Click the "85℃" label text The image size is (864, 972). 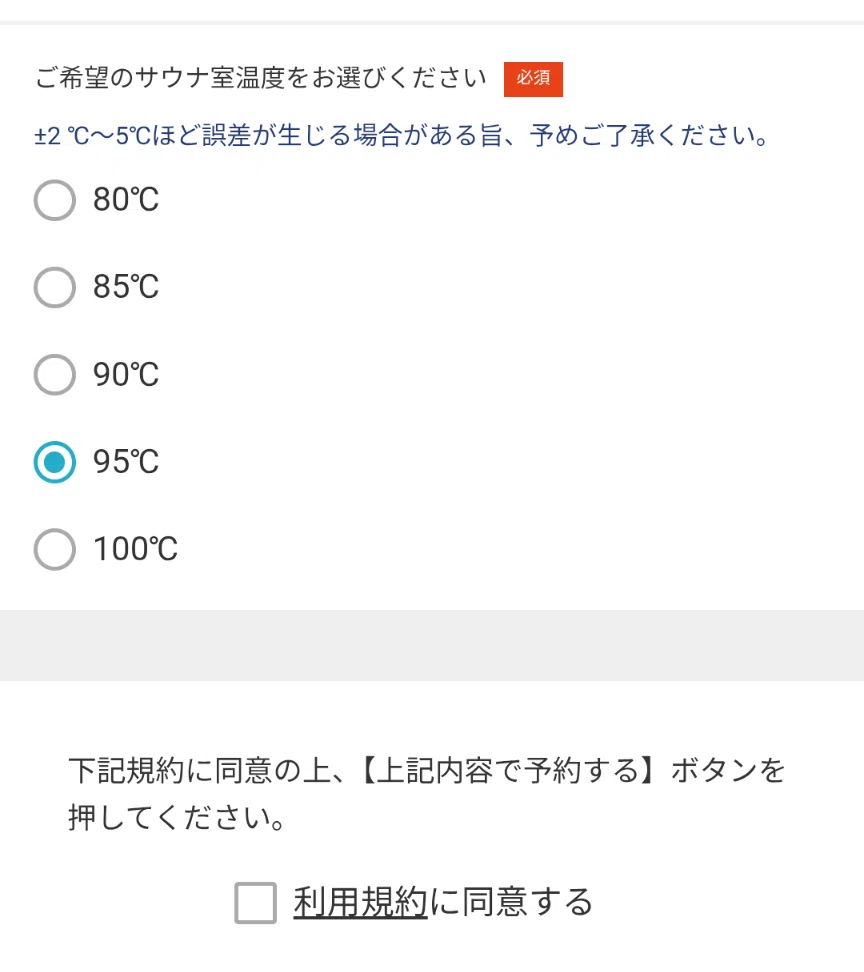tap(126, 287)
